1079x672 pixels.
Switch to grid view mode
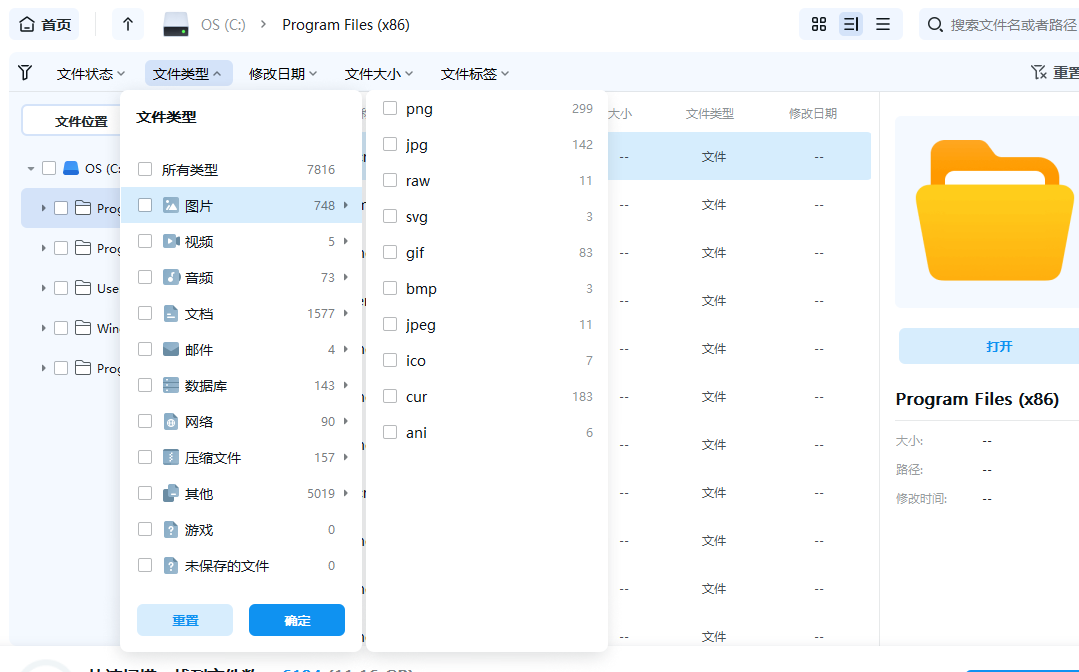click(x=818, y=23)
